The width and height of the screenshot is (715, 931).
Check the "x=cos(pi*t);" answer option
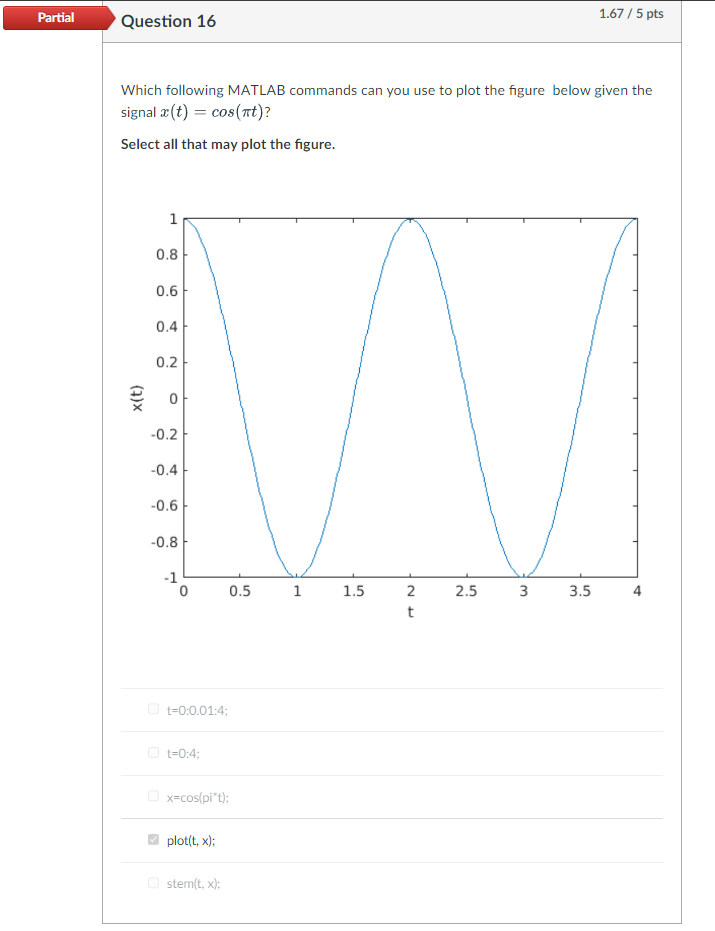(x=152, y=796)
